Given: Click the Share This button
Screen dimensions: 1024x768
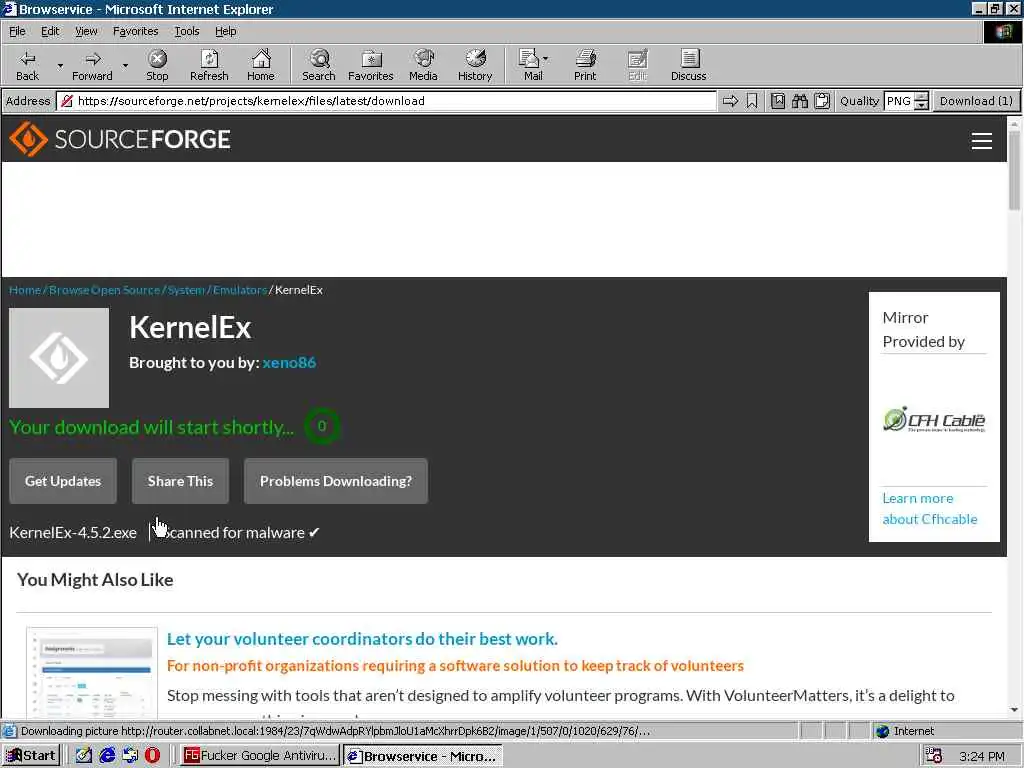Looking at the screenshot, I should click(180, 481).
